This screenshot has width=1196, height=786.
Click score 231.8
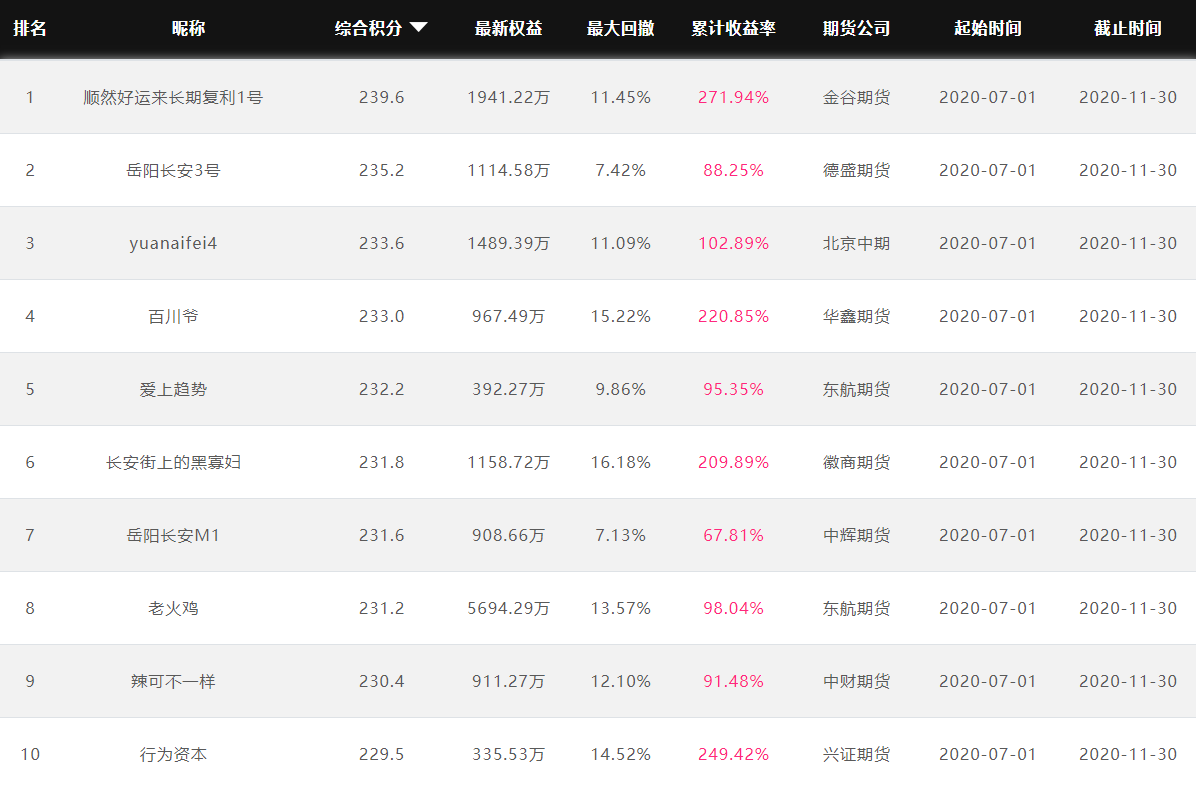point(381,462)
